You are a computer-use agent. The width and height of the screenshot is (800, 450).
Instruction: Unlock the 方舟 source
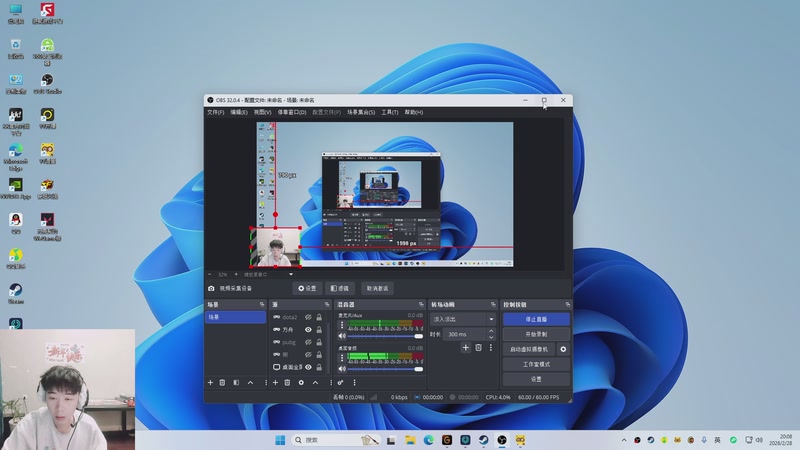(x=319, y=330)
